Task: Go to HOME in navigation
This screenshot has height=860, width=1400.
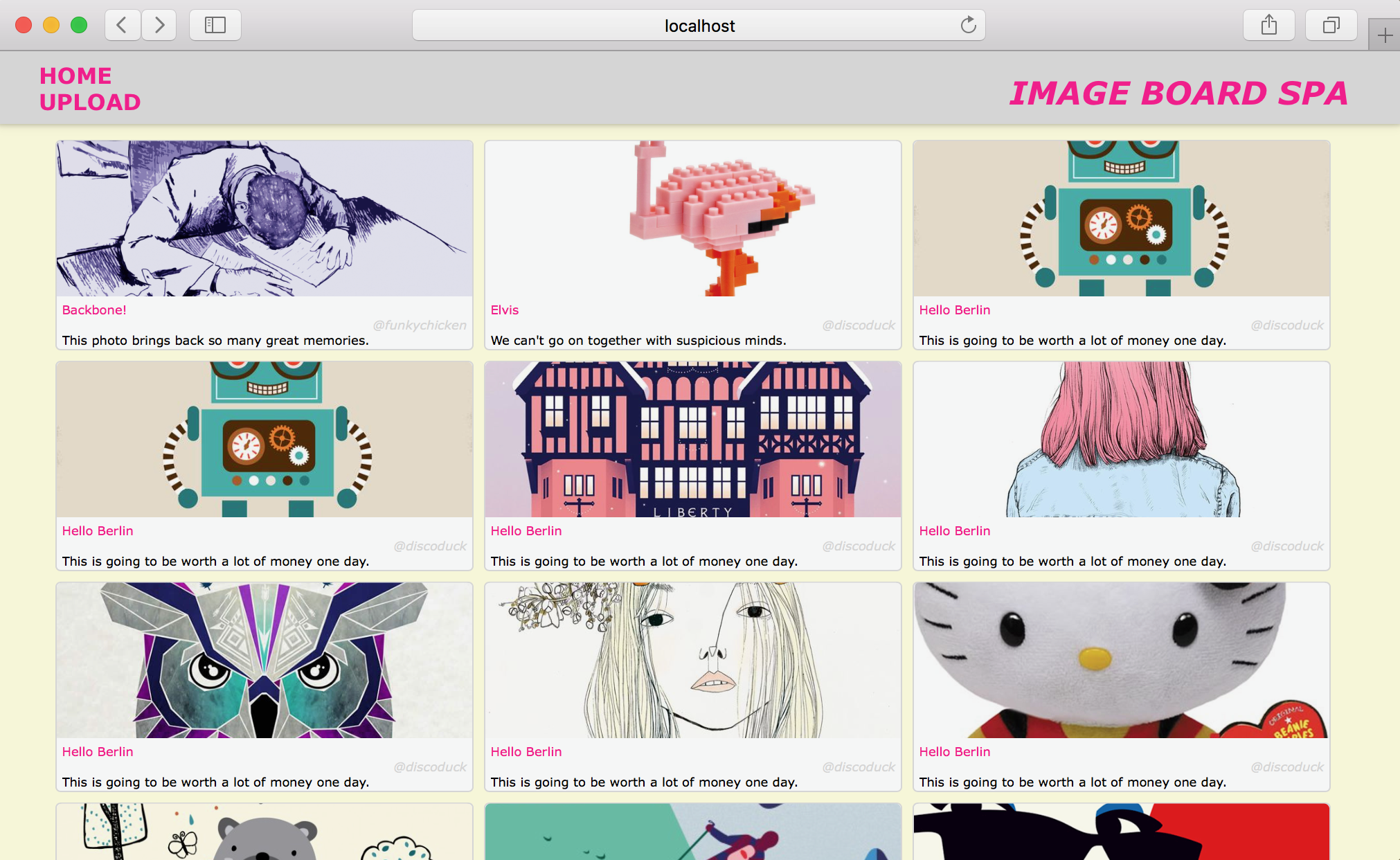Action: point(75,75)
